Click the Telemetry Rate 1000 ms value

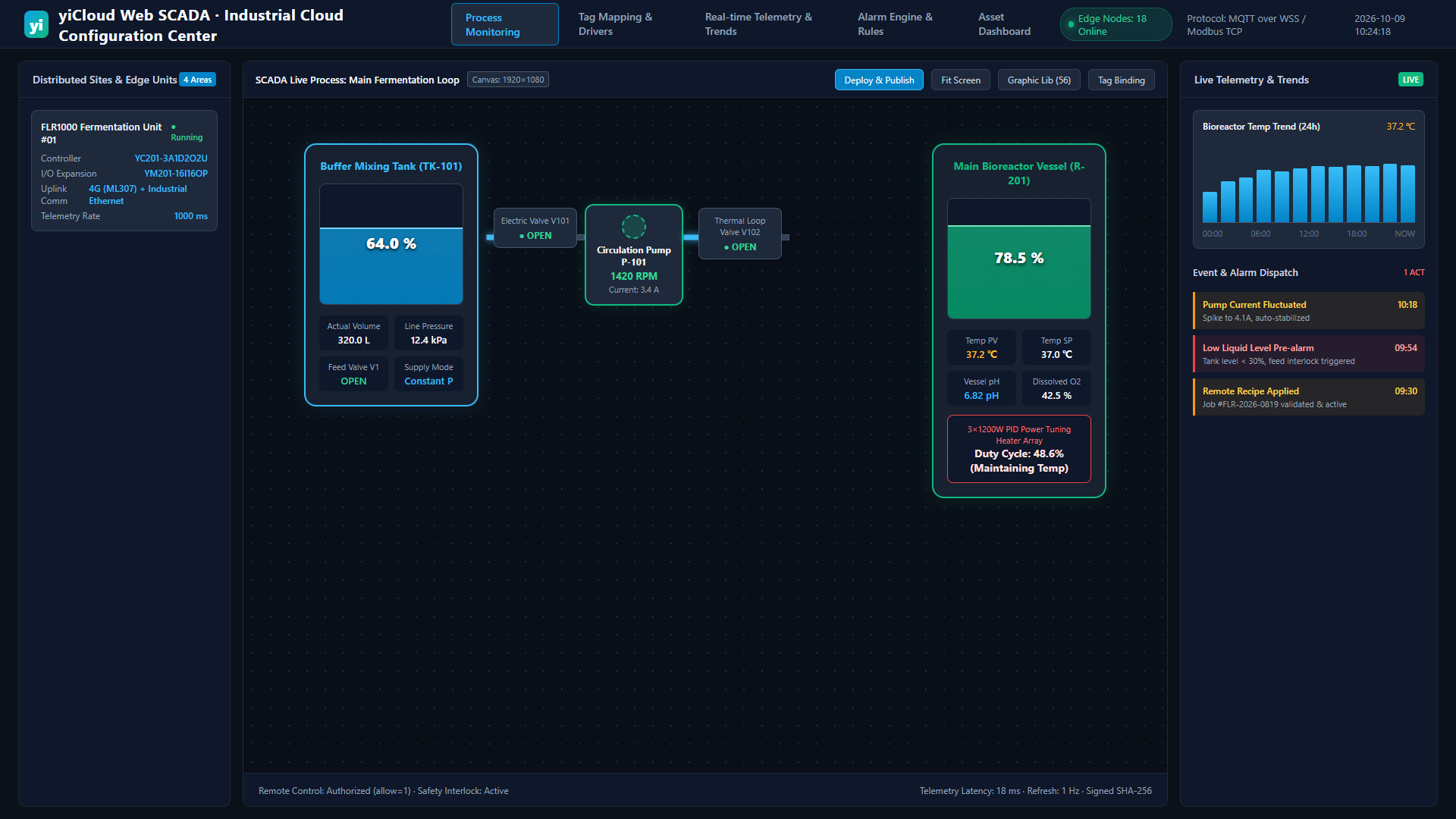tap(191, 216)
